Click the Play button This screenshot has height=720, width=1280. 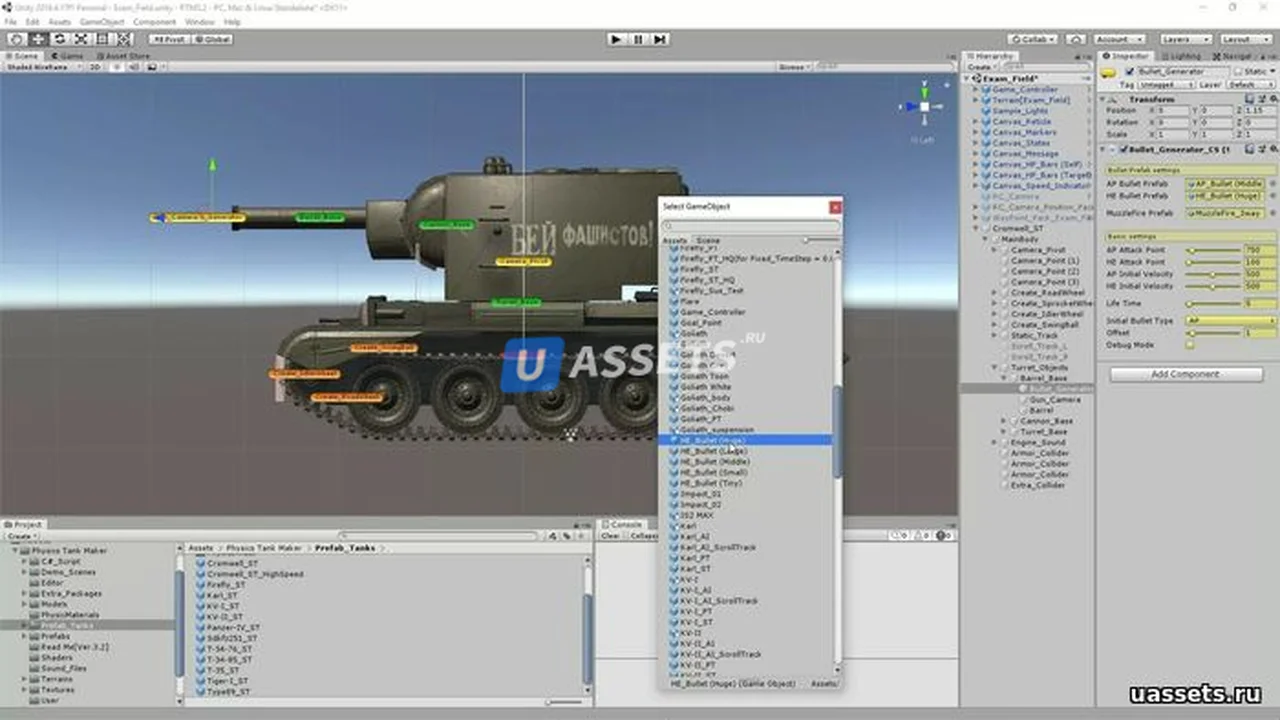[617, 39]
